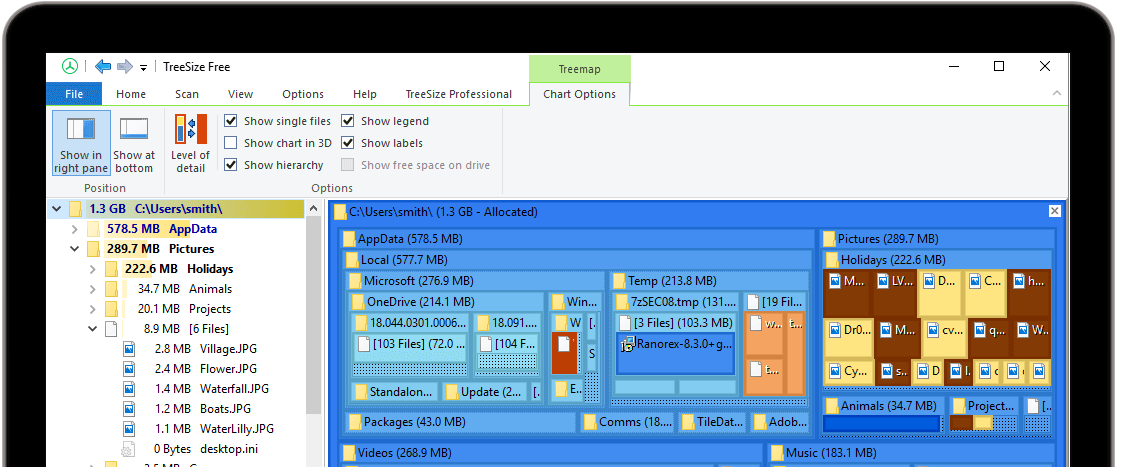
Task: Expand the AppData folder in tree
Action: [75, 229]
